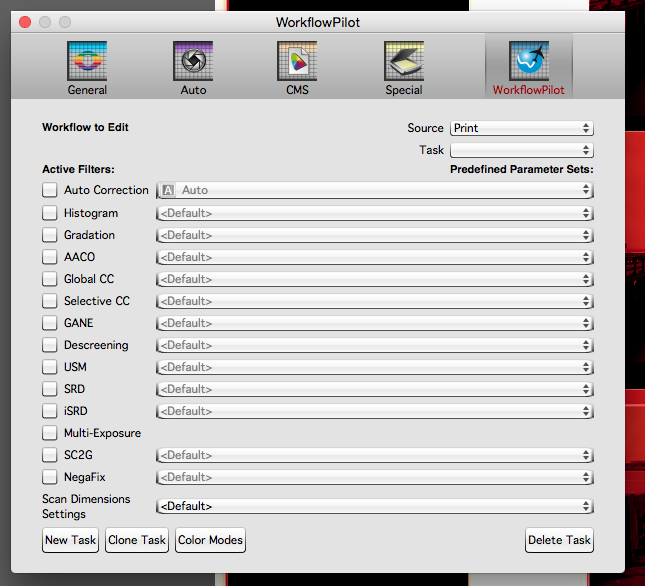Click the 'A' icon in Auto Correction dropdown
Image resolution: width=645 pixels, height=586 pixels.
tap(168, 190)
